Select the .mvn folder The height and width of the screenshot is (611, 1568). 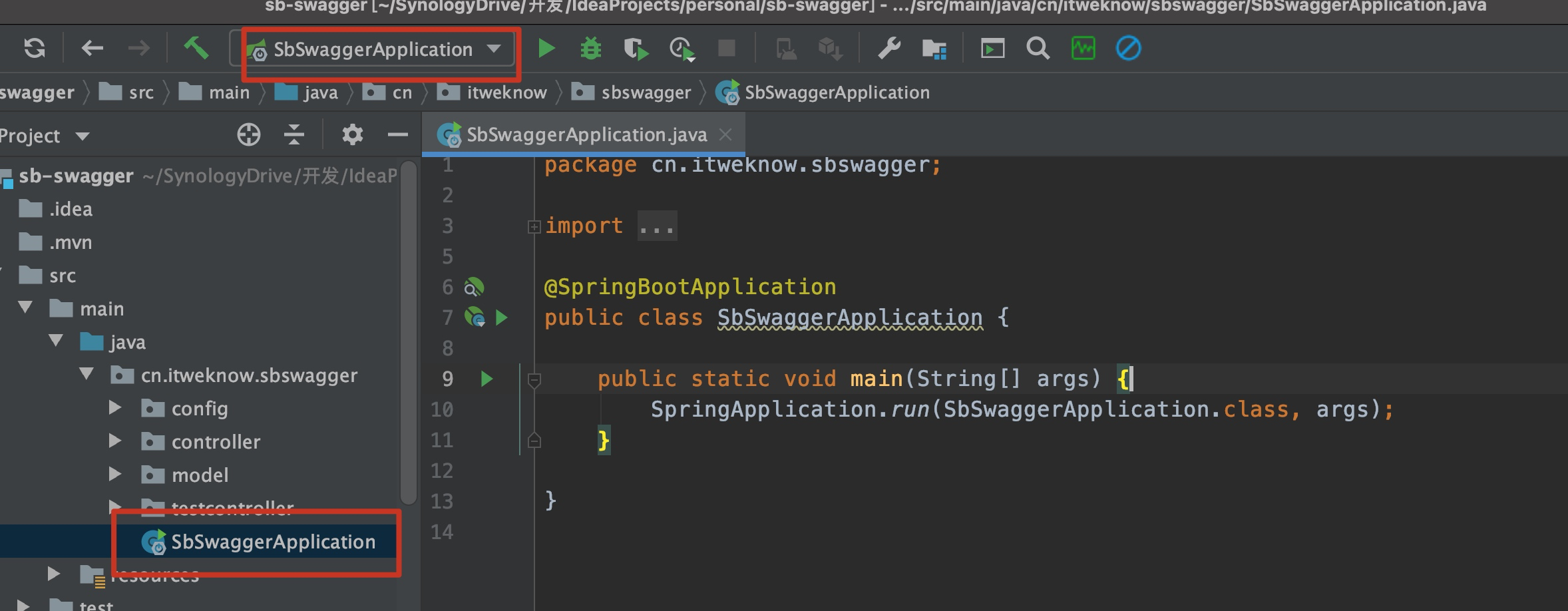coord(56,242)
